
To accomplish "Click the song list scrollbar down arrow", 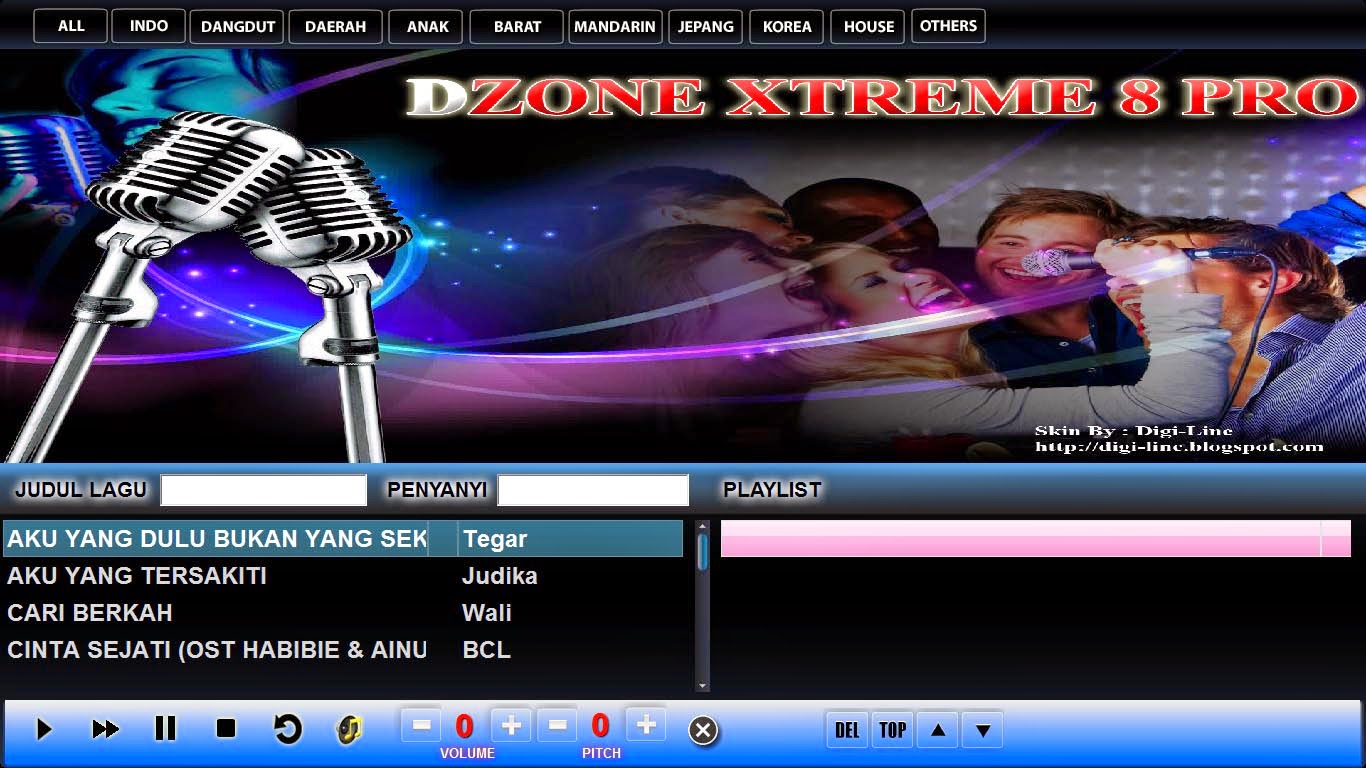I will point(702,684).
